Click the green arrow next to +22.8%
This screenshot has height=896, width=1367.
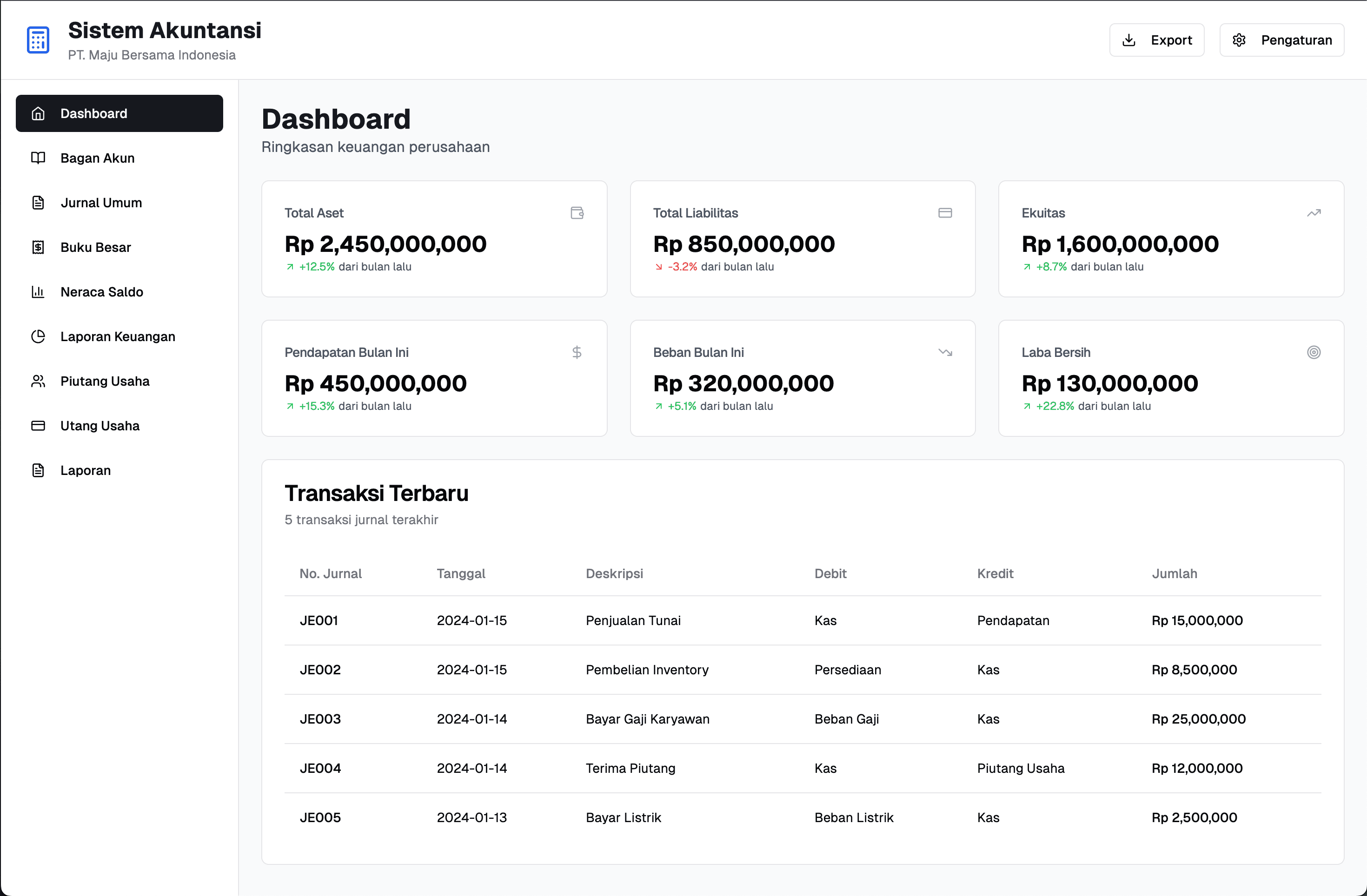(1027, 406)
